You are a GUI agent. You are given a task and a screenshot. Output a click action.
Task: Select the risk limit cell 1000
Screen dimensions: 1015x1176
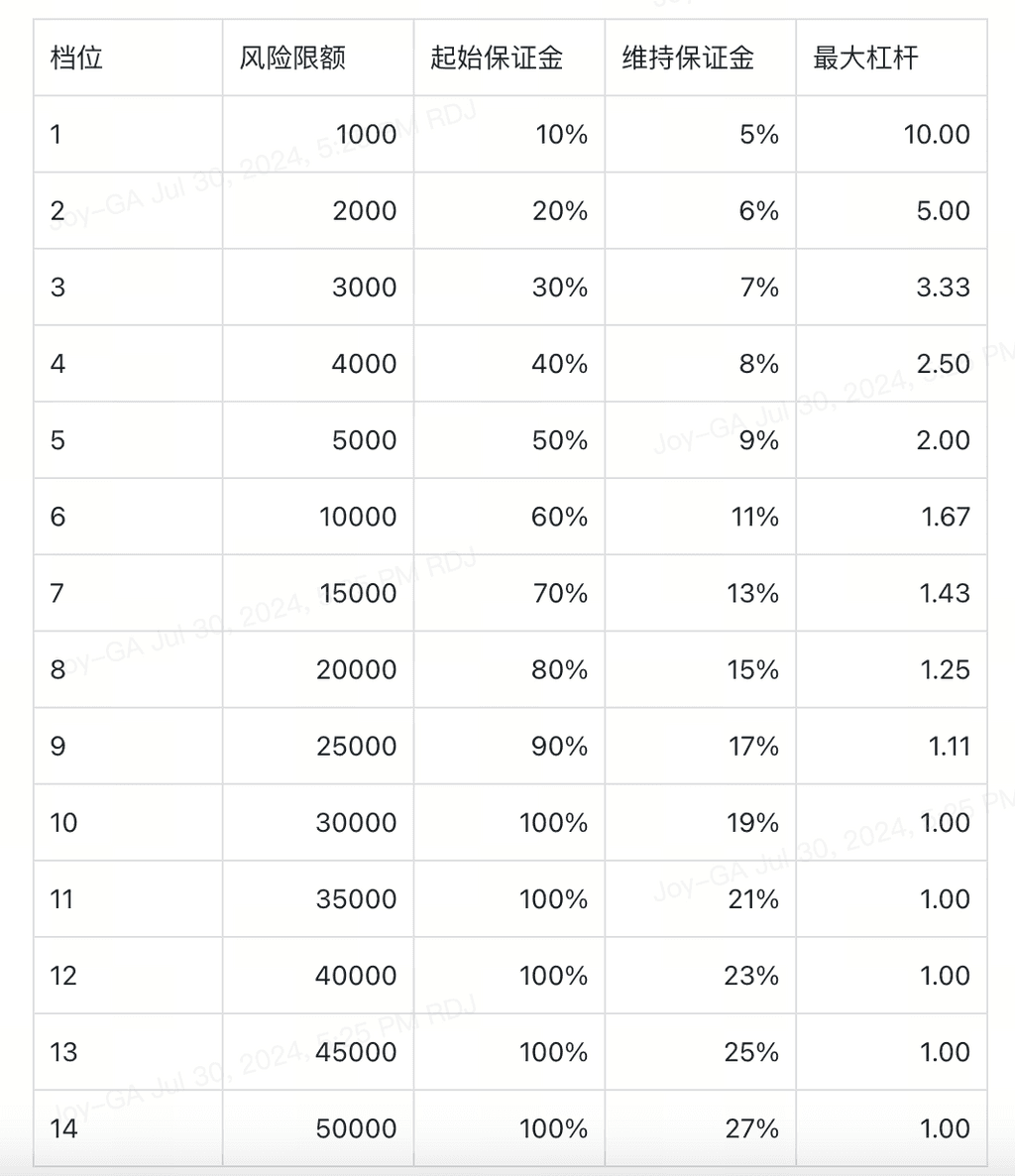click(366, 134)
